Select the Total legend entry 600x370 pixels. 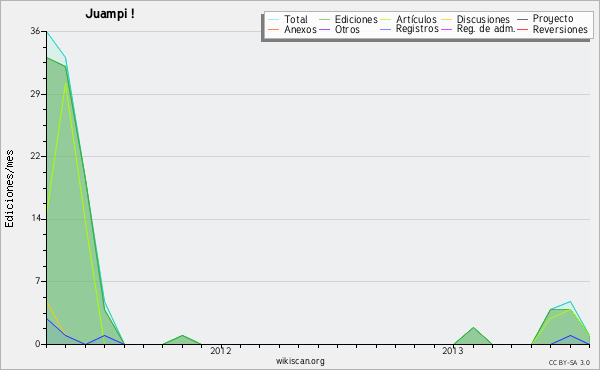tap(295, 19)
